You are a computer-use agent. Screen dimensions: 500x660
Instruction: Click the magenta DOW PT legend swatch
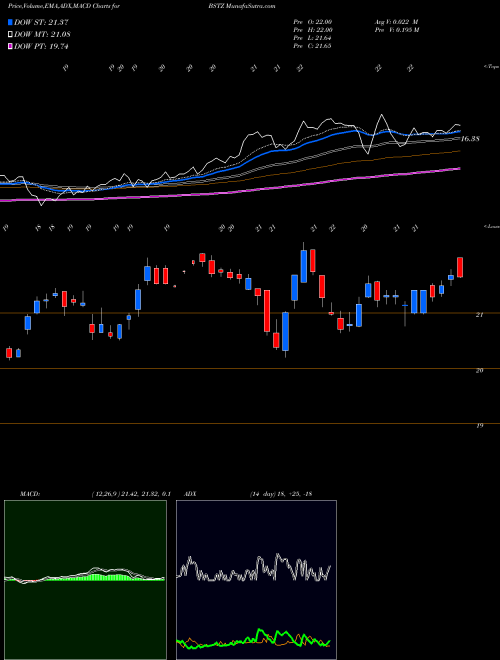[10, 46]
